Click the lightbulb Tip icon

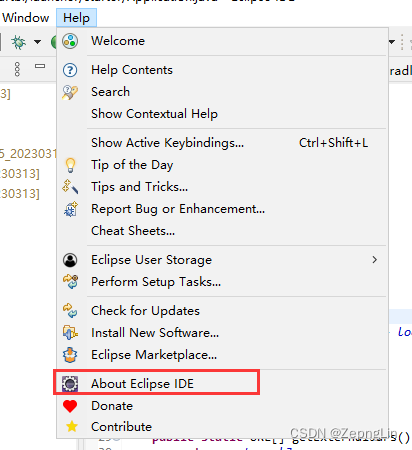pos(70,165)
